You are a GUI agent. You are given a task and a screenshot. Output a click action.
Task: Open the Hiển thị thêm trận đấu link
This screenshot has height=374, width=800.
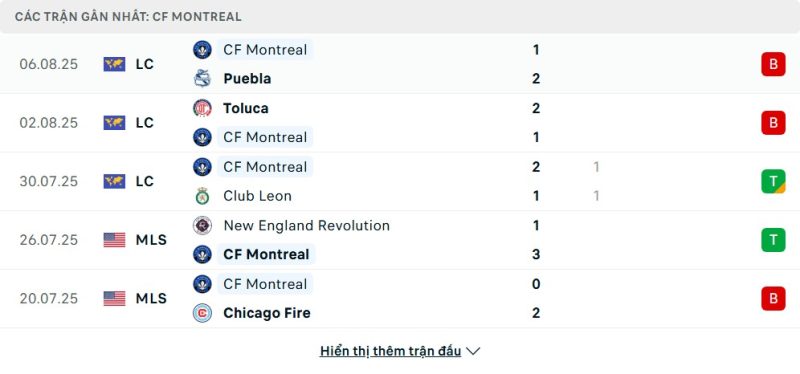390,351
